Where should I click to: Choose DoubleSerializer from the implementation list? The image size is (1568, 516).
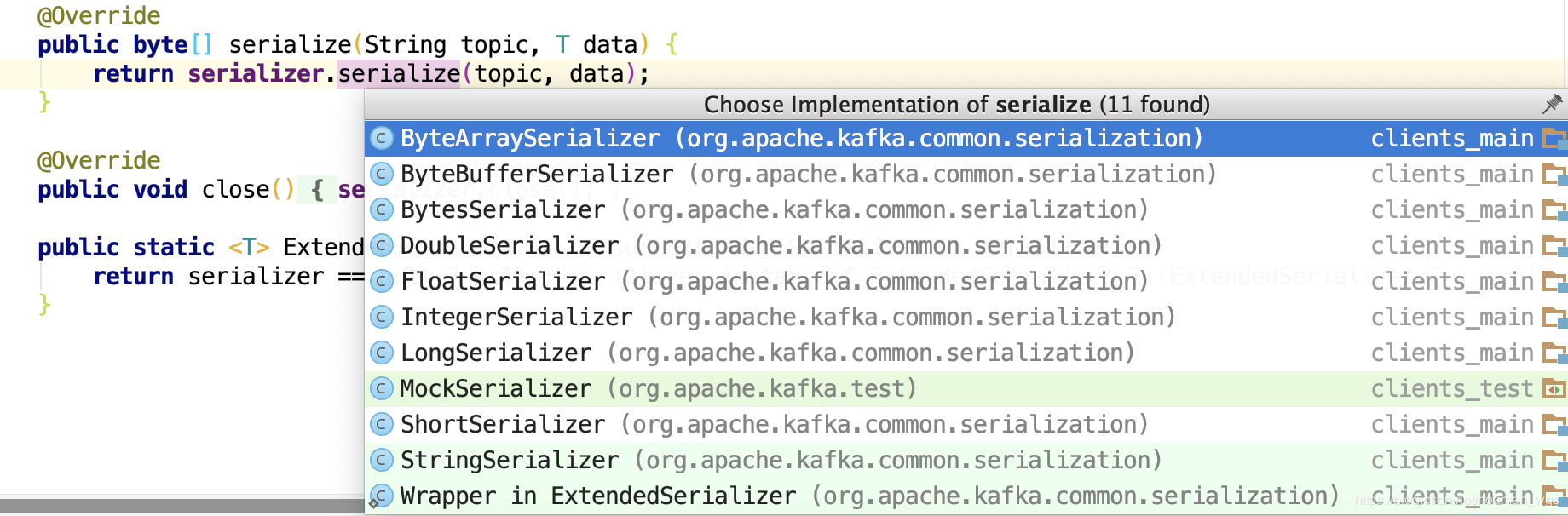point(510,245)
